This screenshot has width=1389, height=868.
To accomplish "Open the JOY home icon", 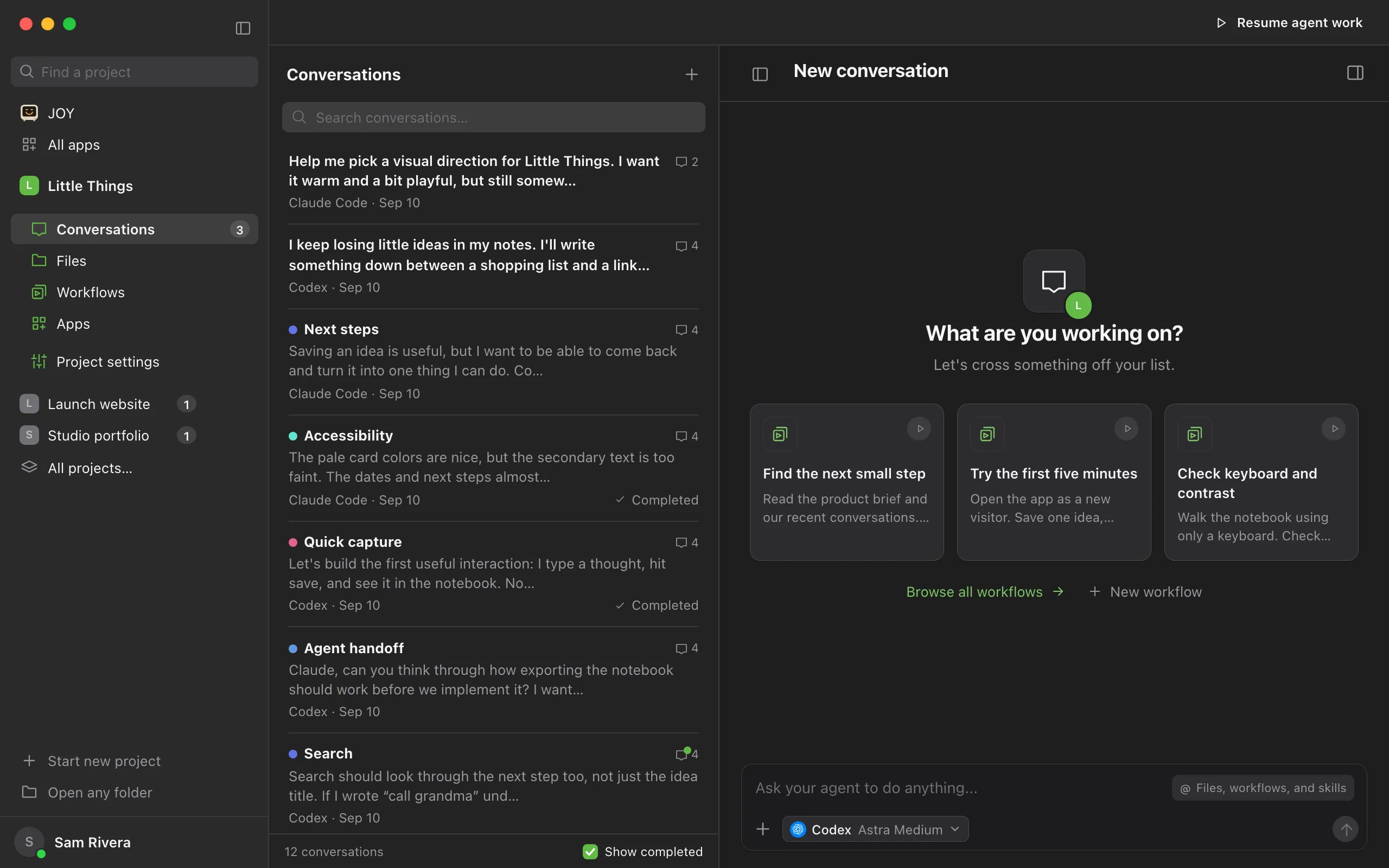I will pos(29,112).
